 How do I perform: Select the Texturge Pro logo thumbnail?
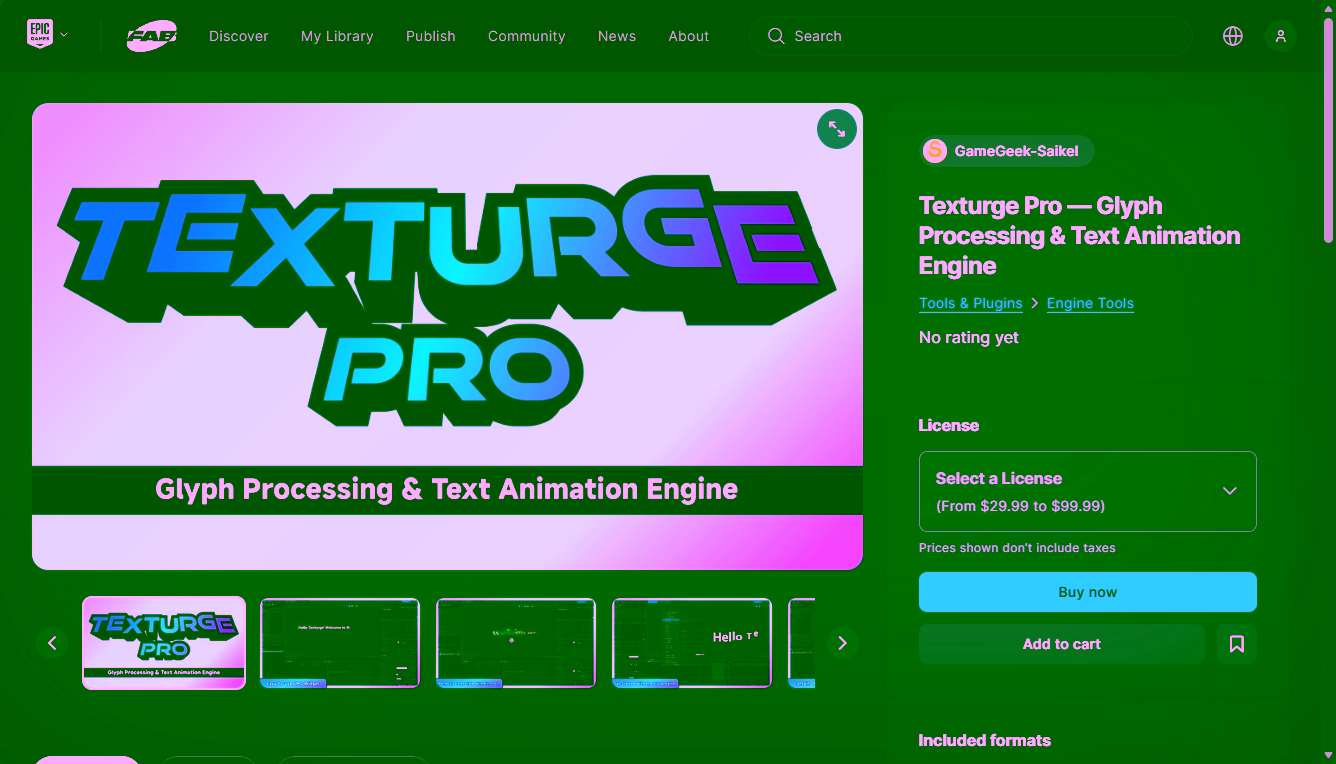164,643
